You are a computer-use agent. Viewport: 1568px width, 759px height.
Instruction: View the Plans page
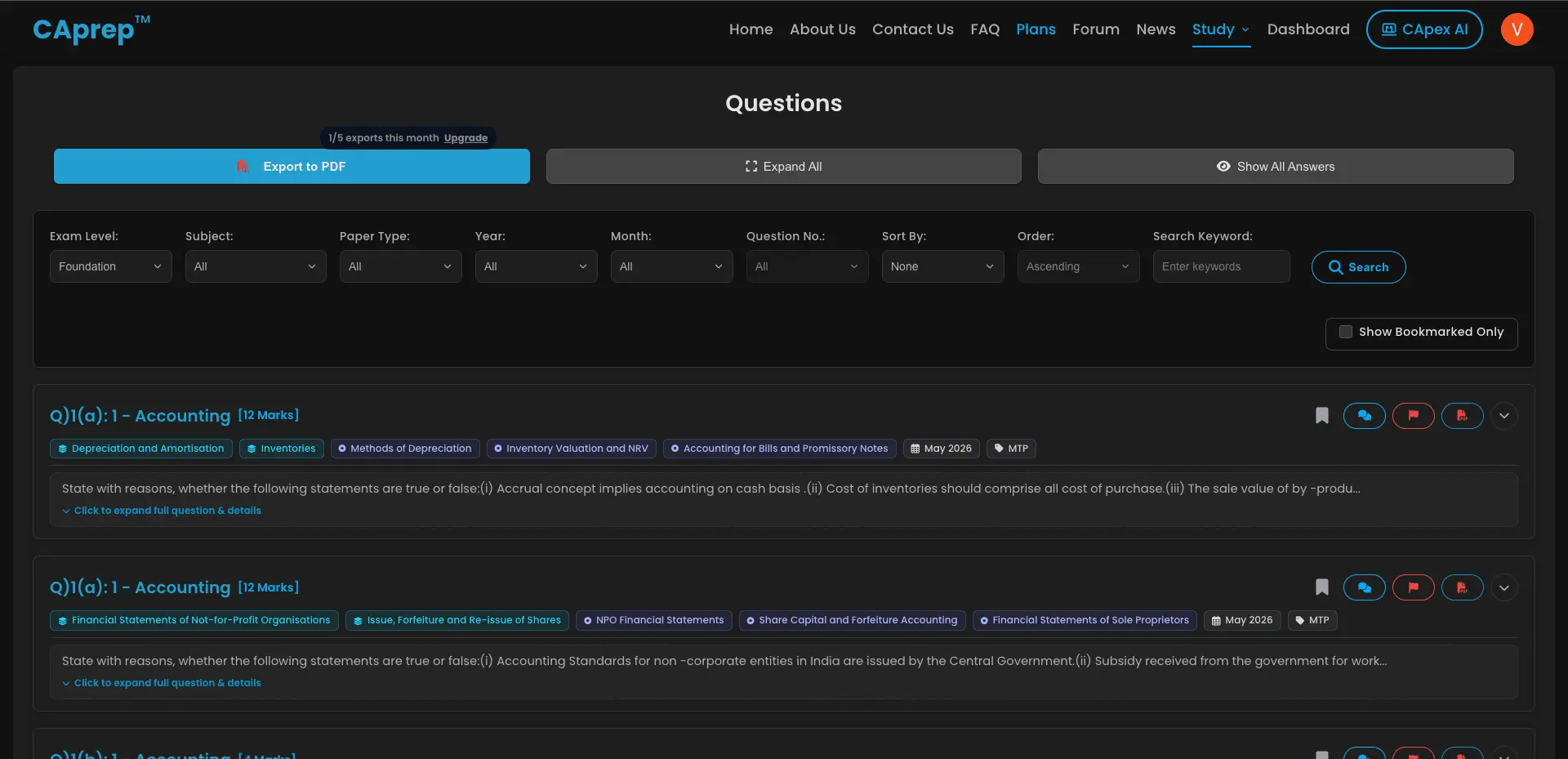(1036, 29)
